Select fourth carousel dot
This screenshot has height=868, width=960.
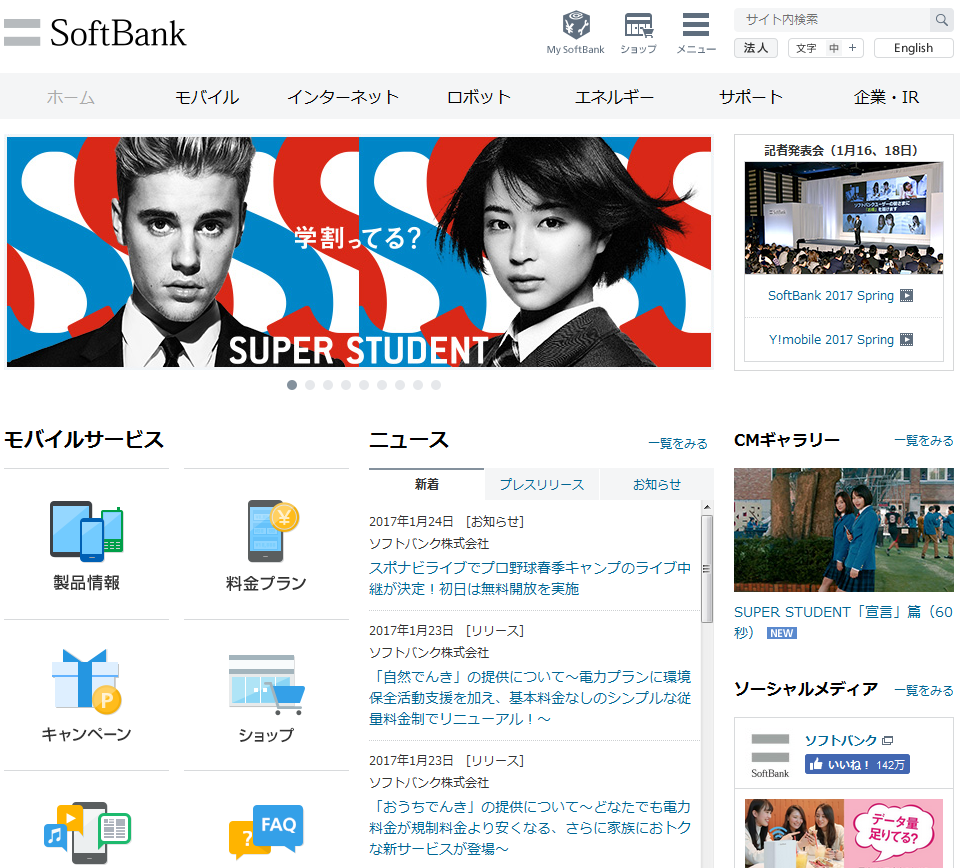tap(346, 385)
